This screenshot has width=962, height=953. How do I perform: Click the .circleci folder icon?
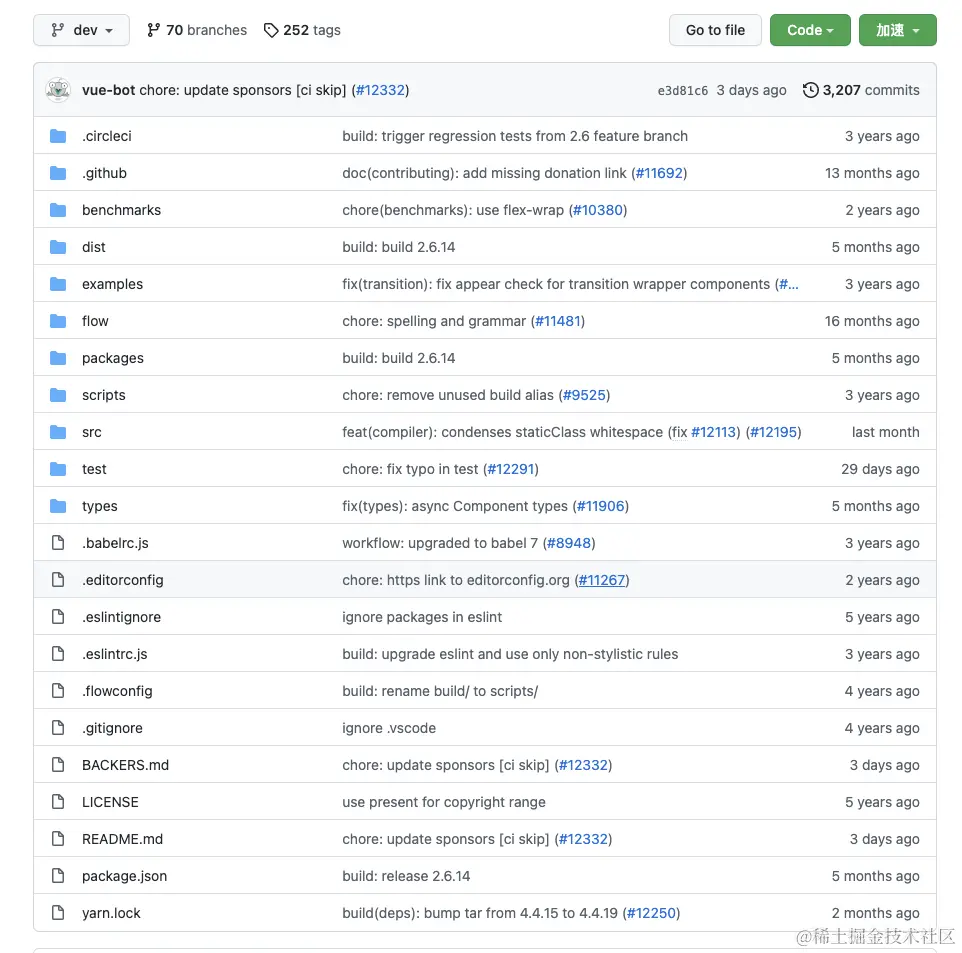coord(58,136)
